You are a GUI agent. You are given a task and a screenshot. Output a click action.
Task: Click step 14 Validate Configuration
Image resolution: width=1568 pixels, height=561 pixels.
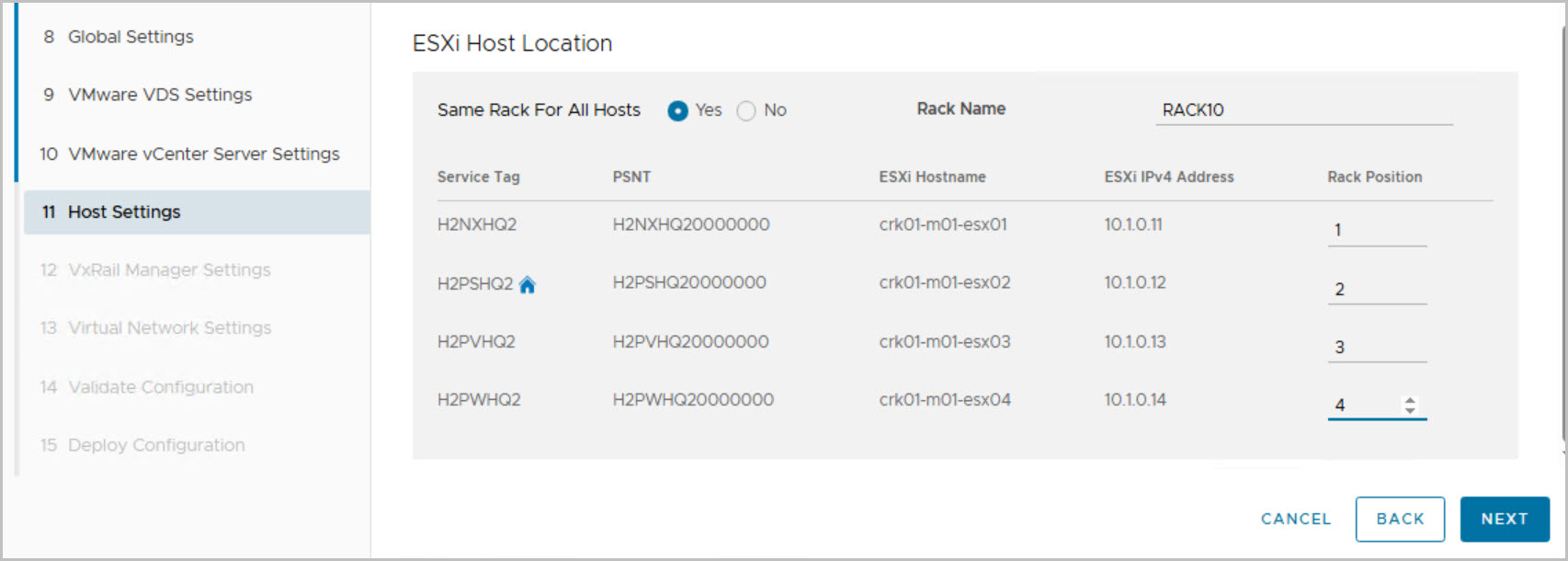click(161, 387)
